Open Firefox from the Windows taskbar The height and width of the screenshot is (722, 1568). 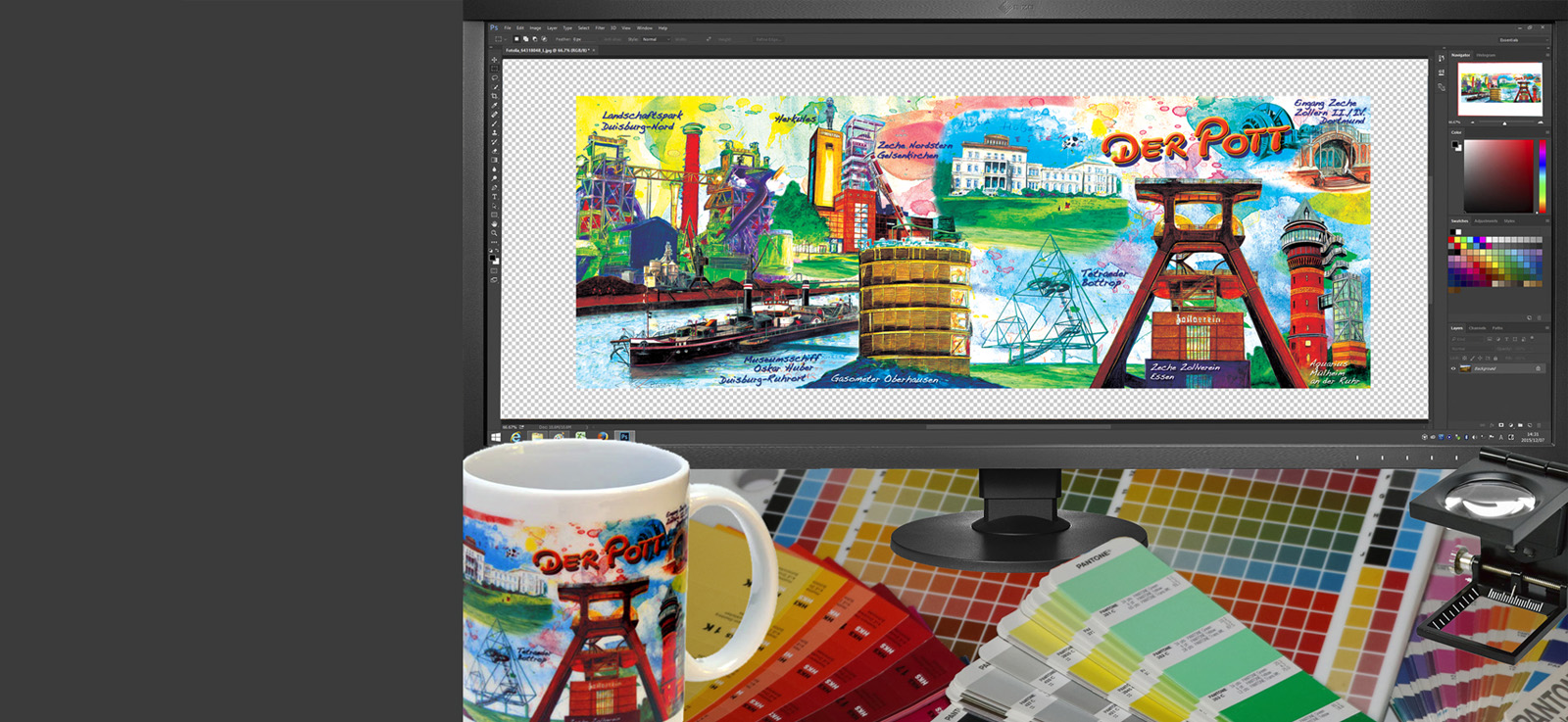(x=603, y=437)
